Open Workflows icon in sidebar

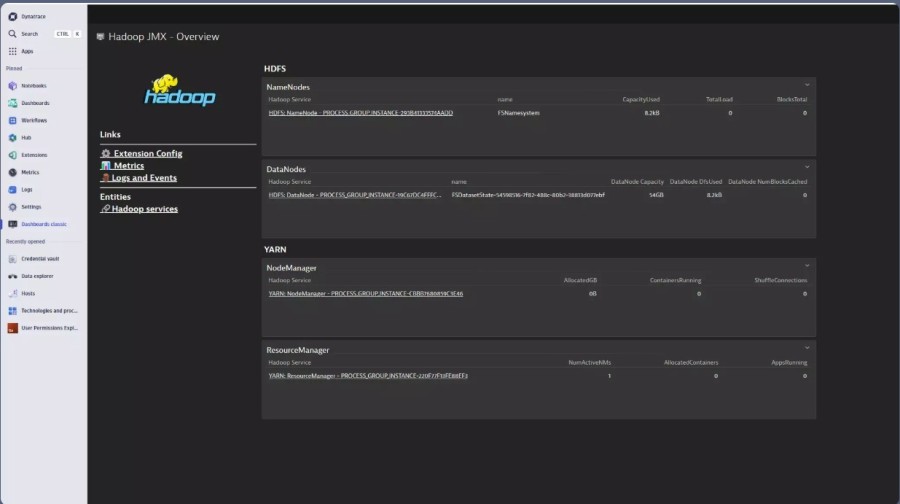[13, 120]
